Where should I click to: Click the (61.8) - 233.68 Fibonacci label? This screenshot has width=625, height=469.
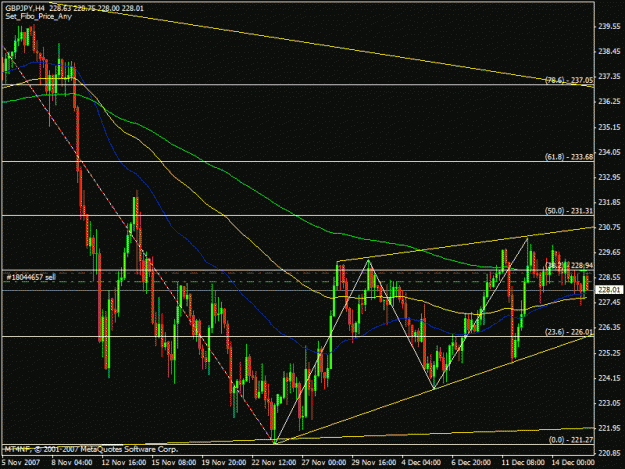[569, 157]
